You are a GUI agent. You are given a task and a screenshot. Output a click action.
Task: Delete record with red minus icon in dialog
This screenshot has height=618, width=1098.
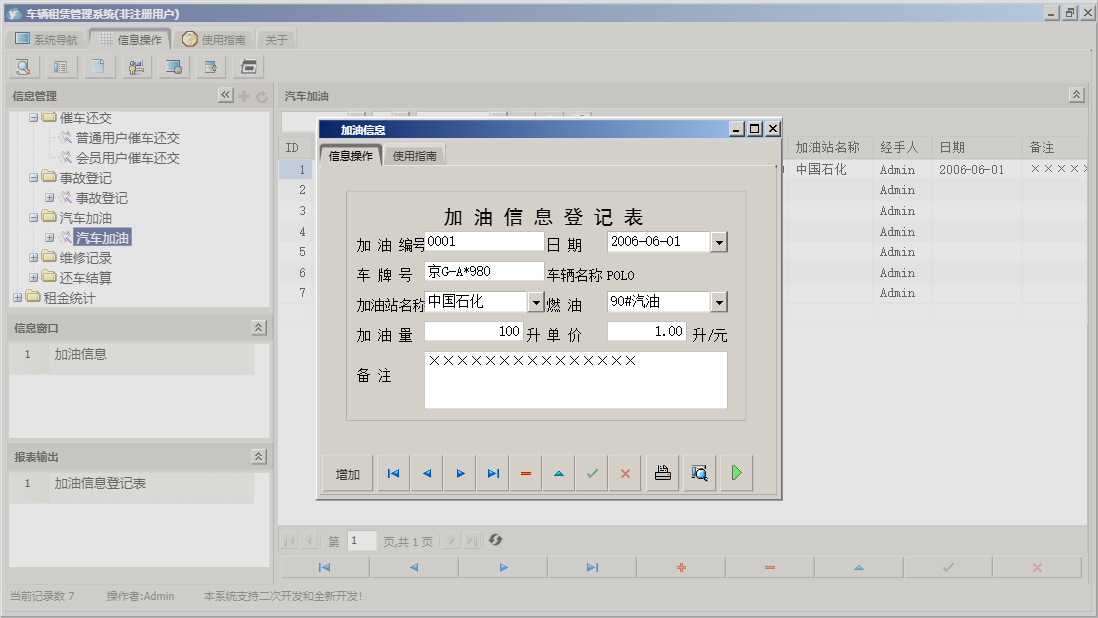526,474
